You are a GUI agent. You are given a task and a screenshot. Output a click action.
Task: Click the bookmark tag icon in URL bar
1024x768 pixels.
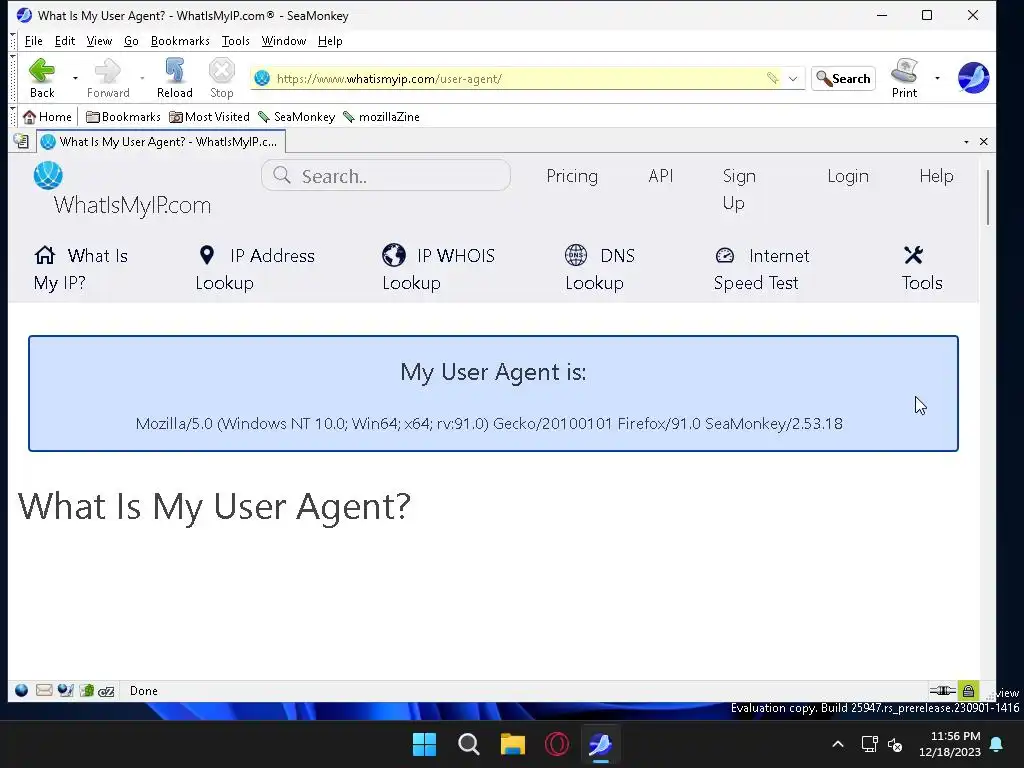pyautogui.click(x=773, y=78)
